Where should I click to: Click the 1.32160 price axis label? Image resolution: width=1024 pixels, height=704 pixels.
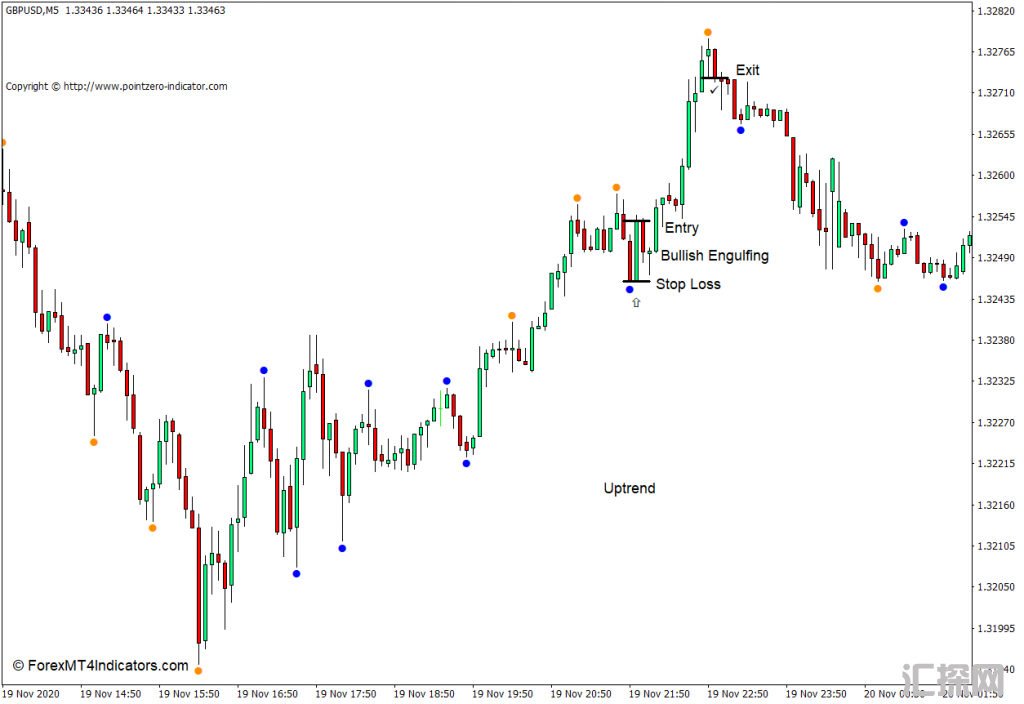(x=996, y=505)
